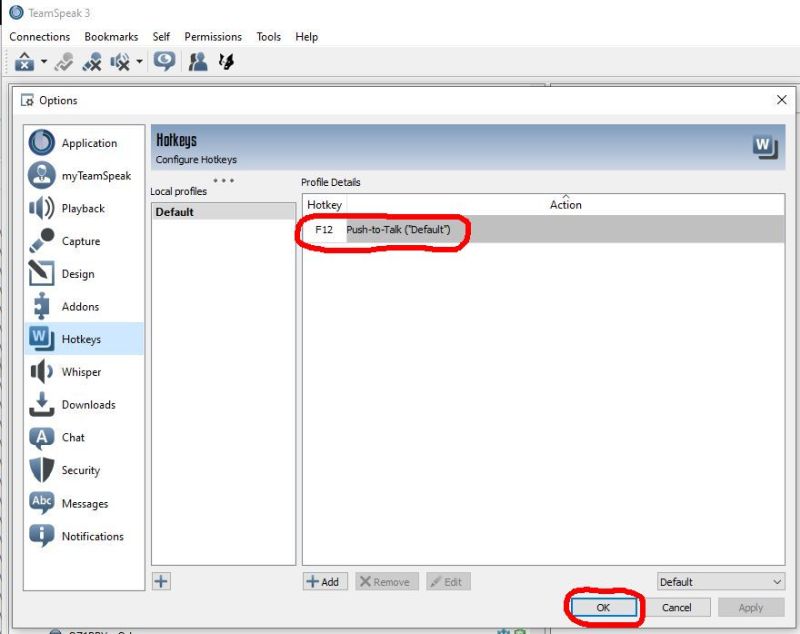Open the Default profile dropdown
The width and height of the screenshot is (800, 634).
[720, 581]
